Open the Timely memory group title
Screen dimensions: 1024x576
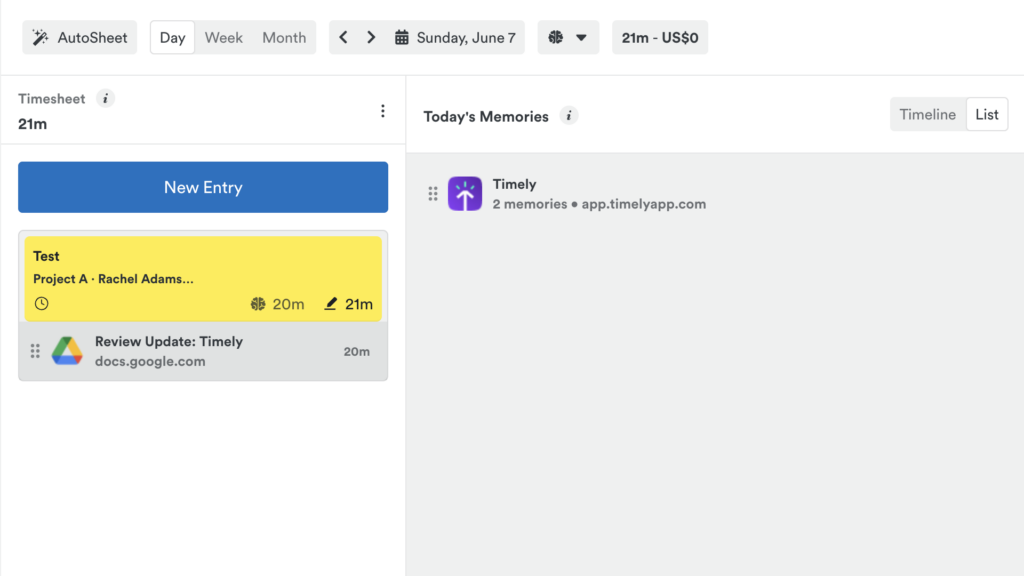[515, 184]
